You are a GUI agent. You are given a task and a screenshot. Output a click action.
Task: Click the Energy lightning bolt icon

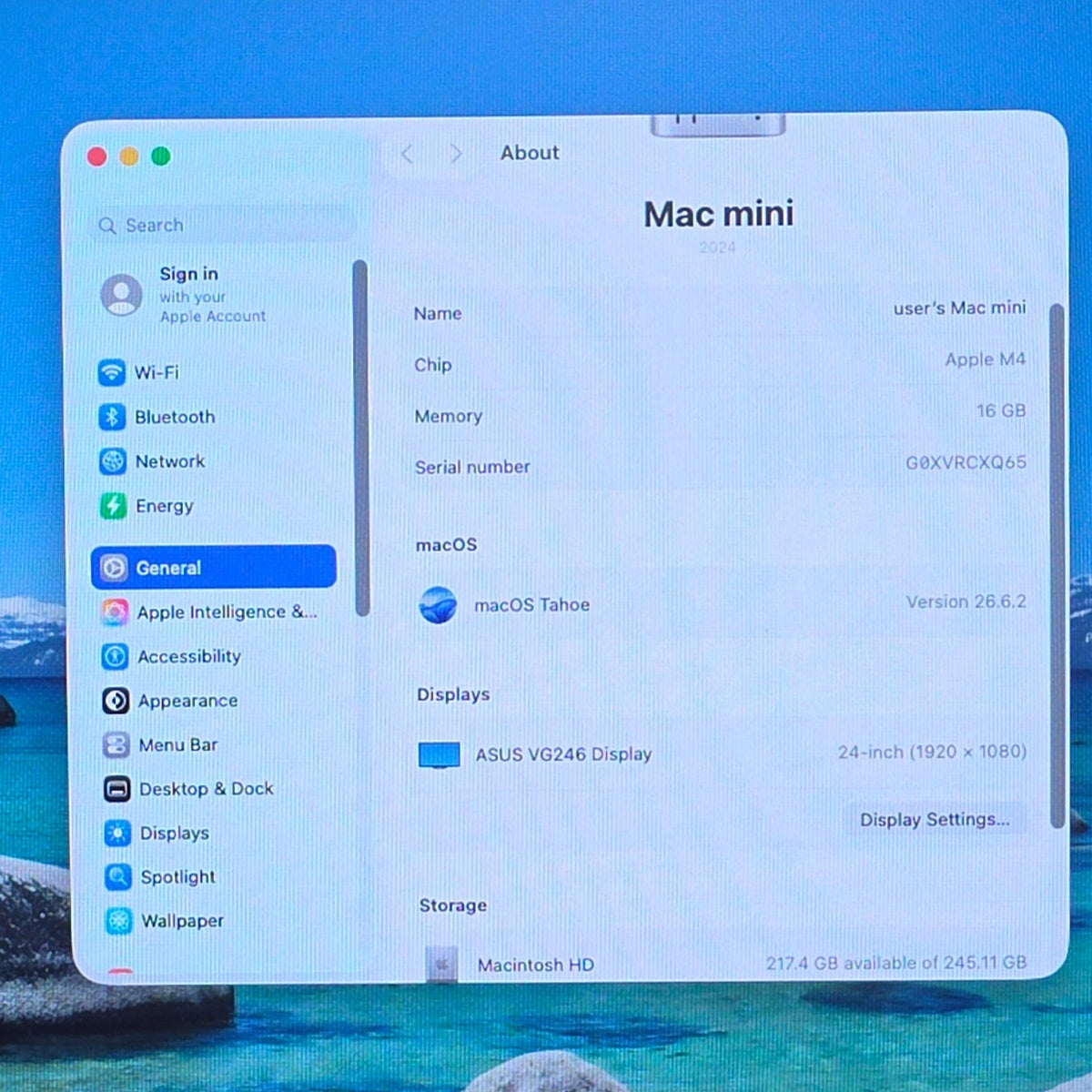[113, 506]
